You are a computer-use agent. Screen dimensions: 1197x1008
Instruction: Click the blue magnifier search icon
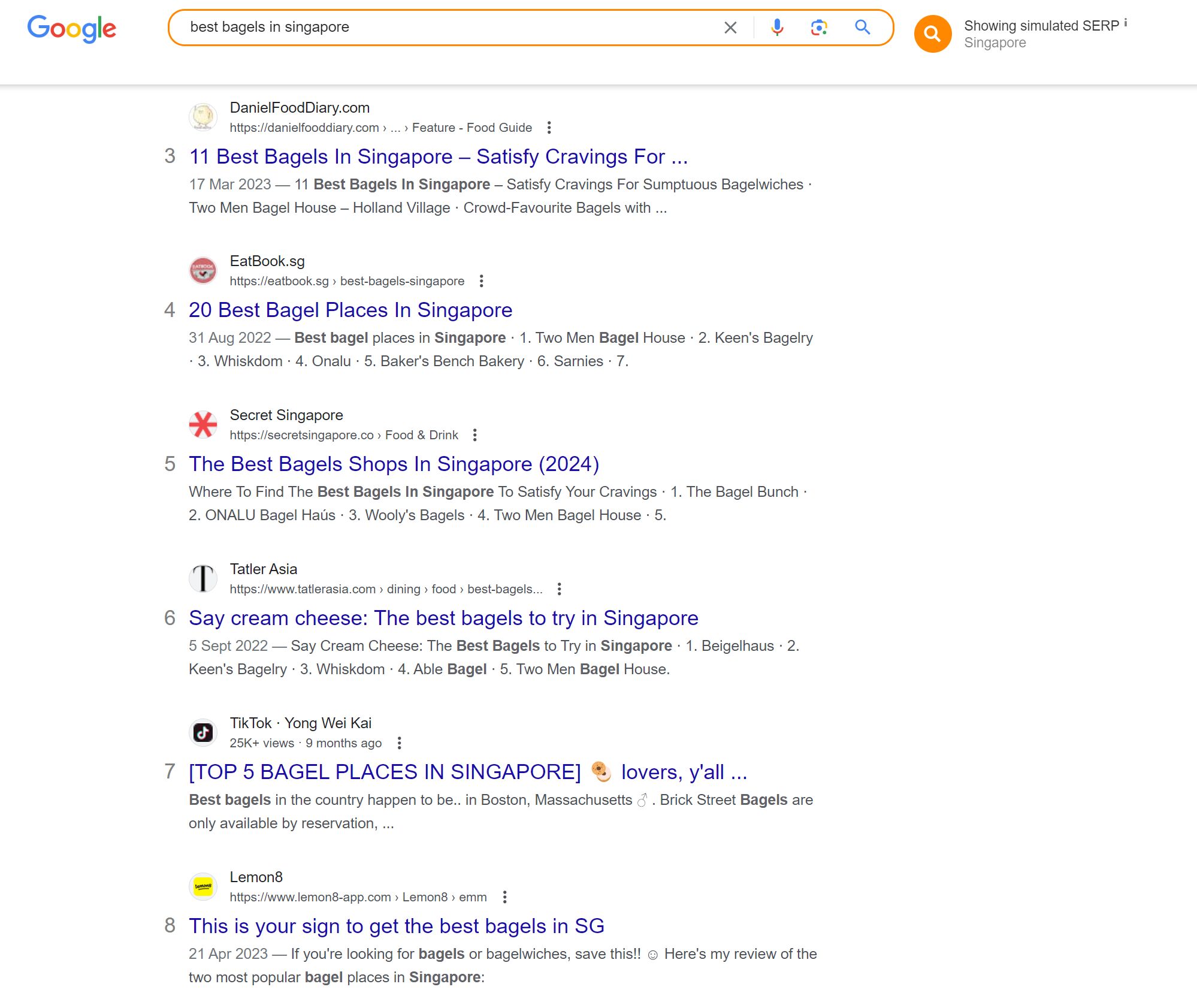[862, 28]
